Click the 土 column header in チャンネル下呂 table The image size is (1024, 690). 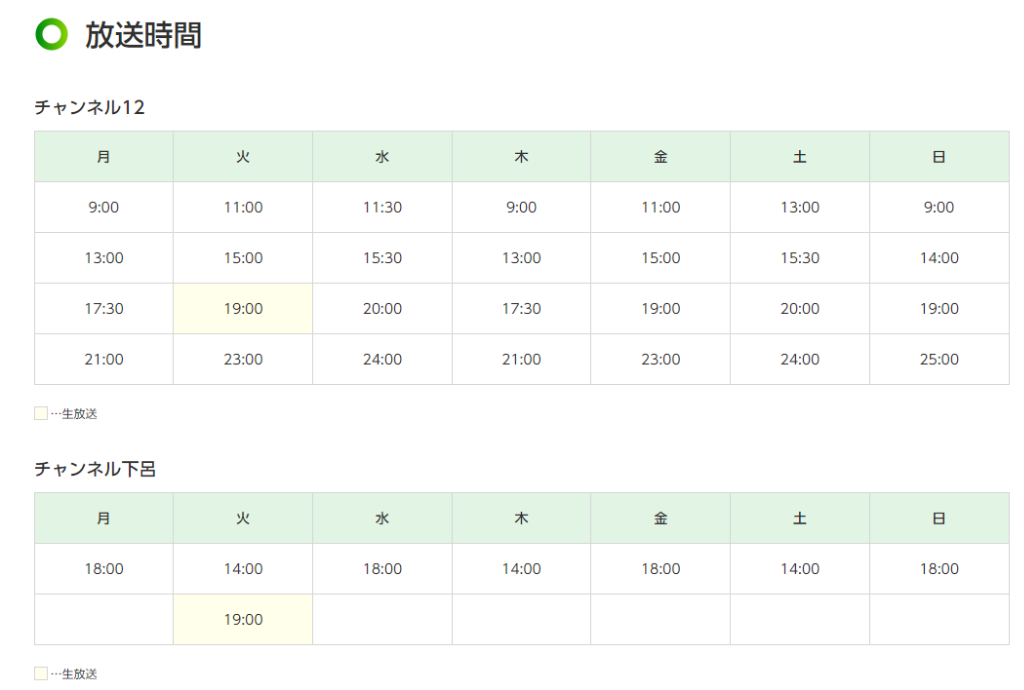[x=800, y=518]
